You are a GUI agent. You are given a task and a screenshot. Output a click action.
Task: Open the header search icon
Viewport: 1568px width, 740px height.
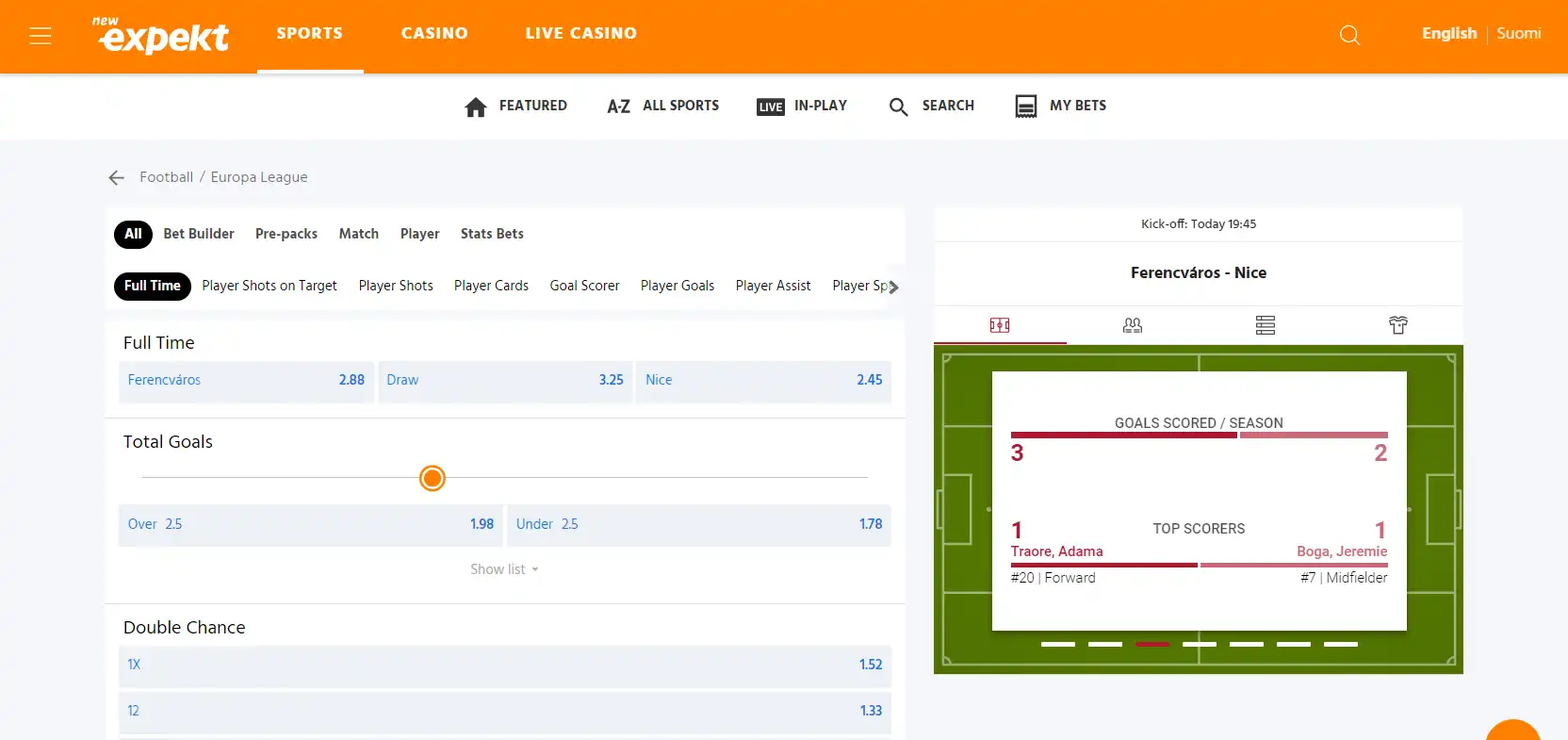pyautogui.click(x=1349, y=36)
